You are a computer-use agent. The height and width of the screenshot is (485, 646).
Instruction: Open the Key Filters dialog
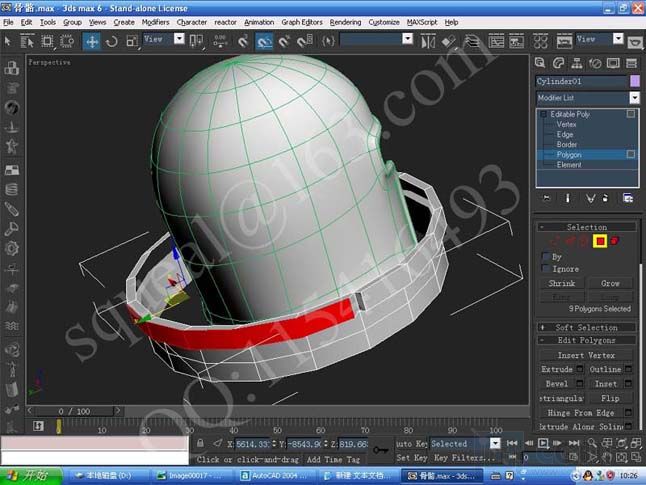click(464, 458)
